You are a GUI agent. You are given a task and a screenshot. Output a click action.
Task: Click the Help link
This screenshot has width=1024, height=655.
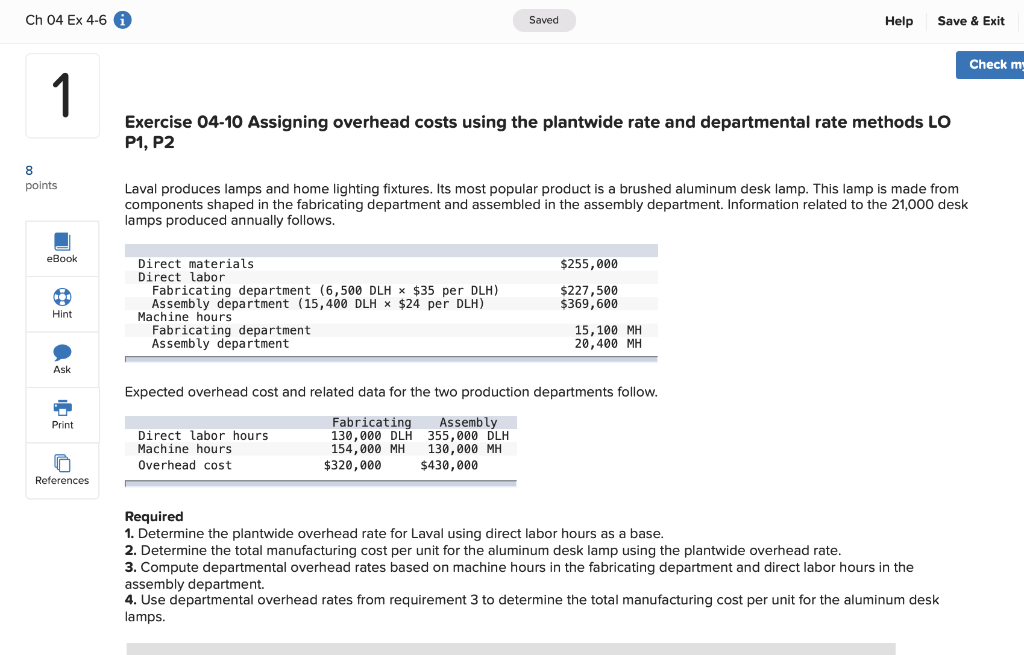pos(899,21)
